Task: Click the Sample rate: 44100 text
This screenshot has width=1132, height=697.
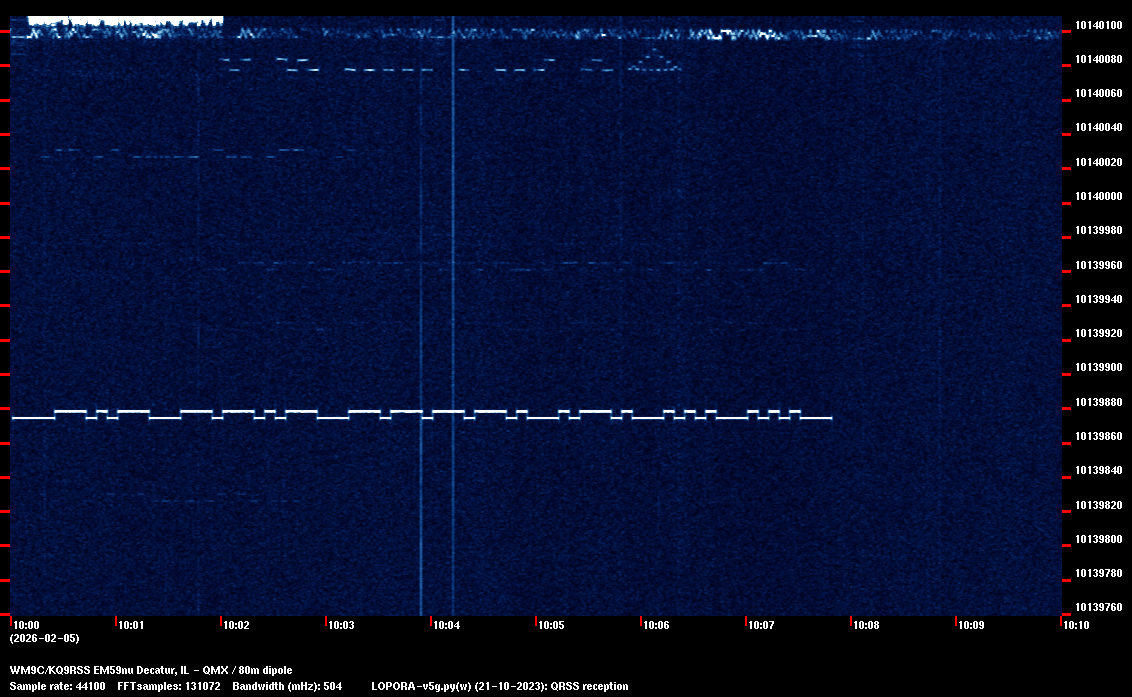Action: 57,686
